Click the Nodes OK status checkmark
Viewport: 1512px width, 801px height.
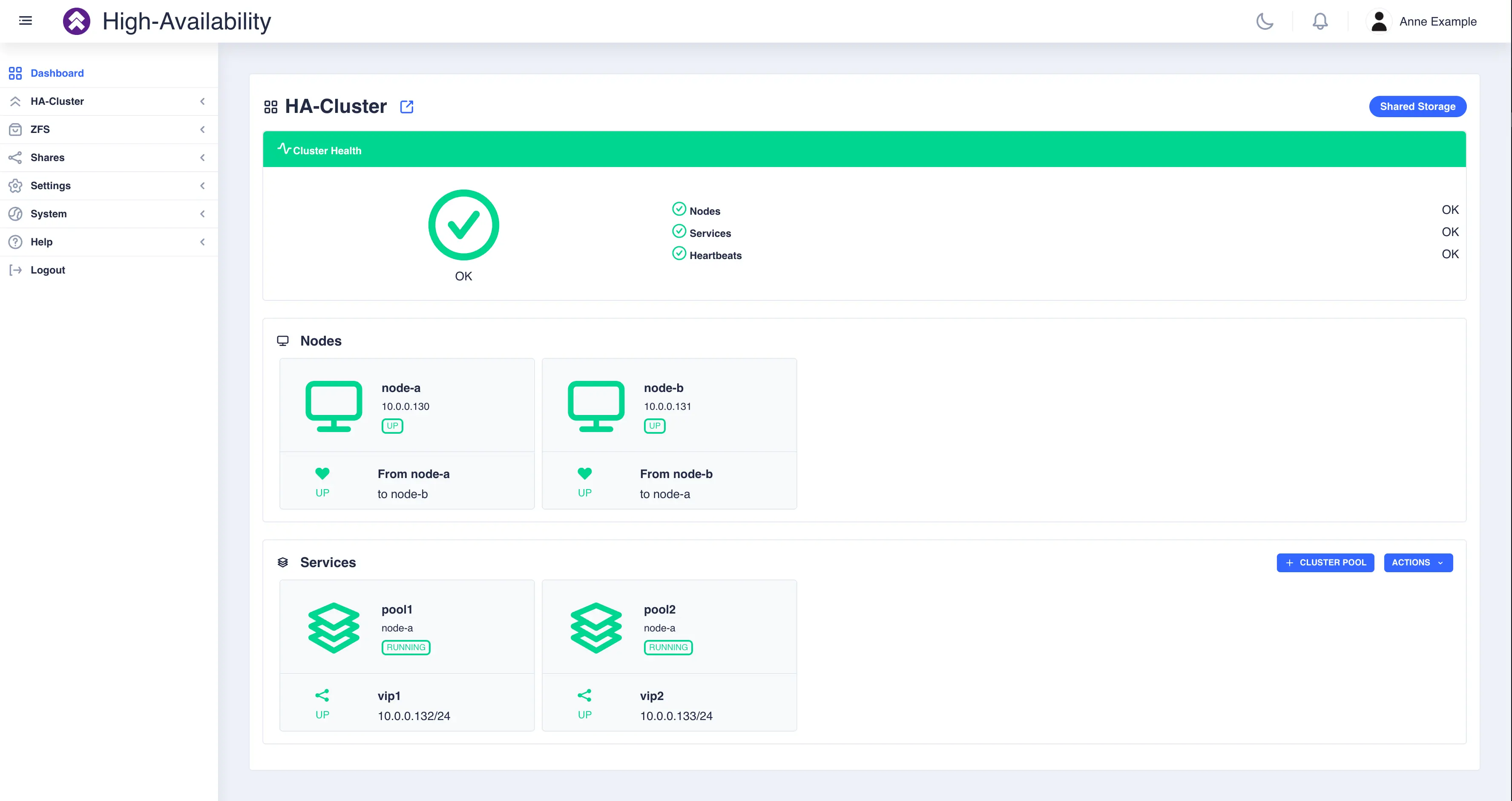678,210
